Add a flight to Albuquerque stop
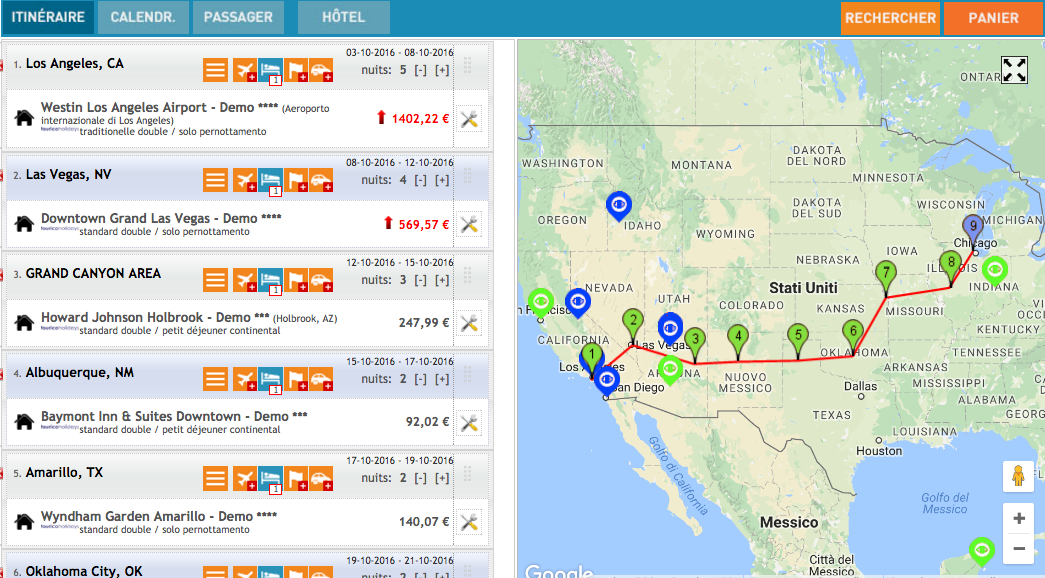 (245, 379)
